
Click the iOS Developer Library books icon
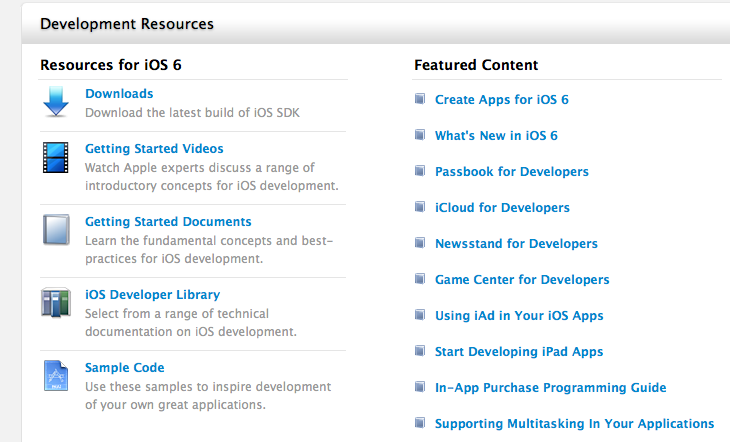click(x=56, y=302)
